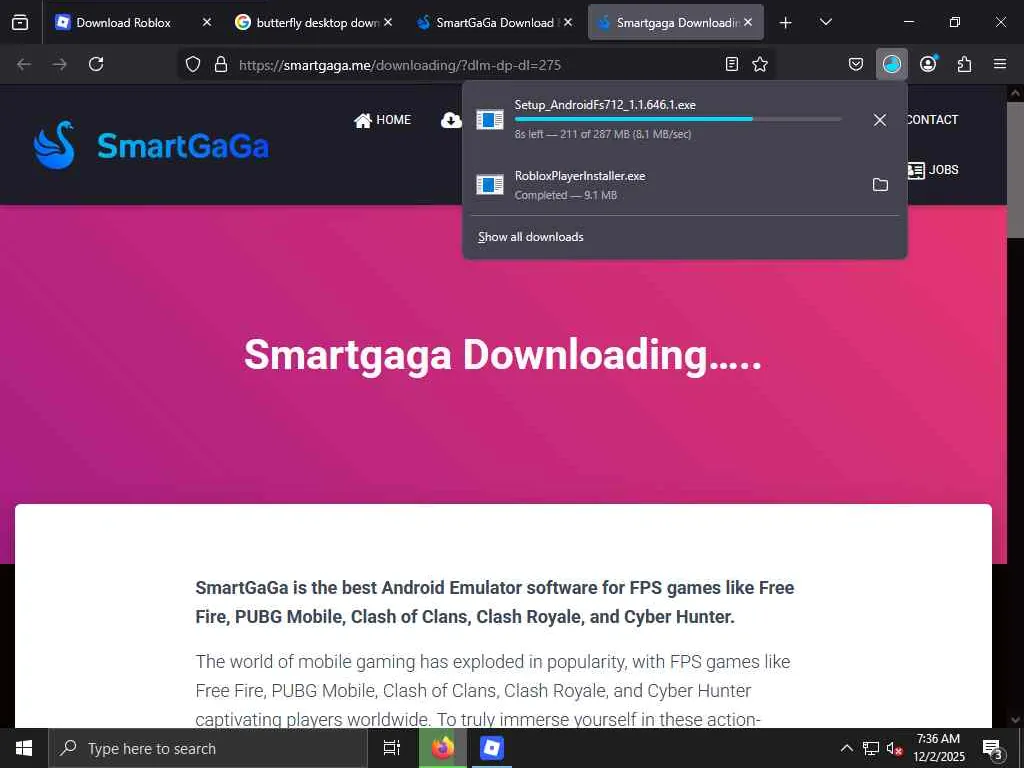Open Firefox application hamburger menu

(x=999, y=64)
